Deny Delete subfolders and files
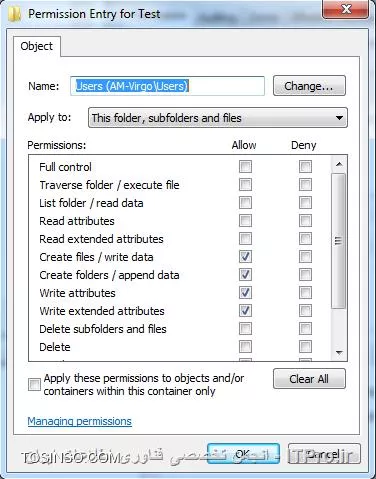This screenshot has height=479, width=376. click(305, 329)
